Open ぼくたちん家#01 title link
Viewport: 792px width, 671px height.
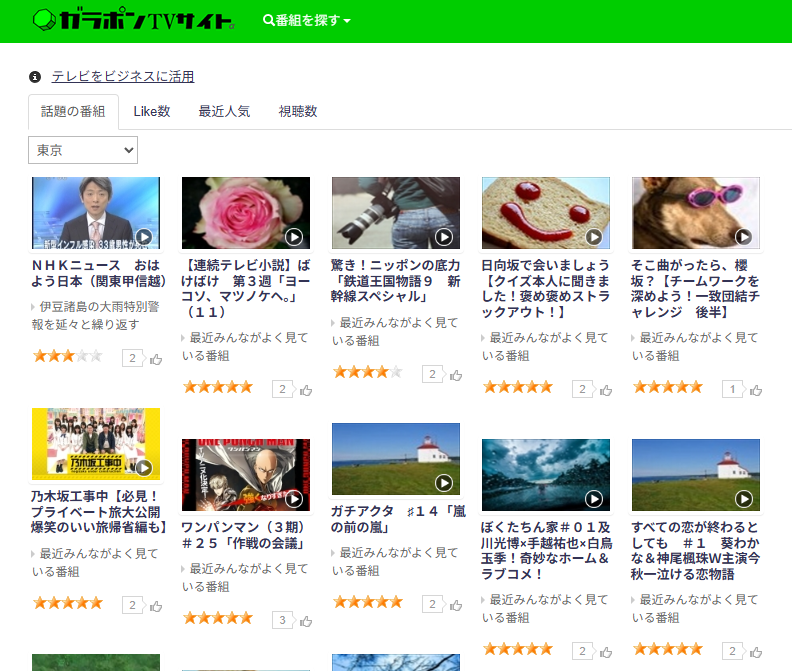pyautogui.click(x=547, y=551)
